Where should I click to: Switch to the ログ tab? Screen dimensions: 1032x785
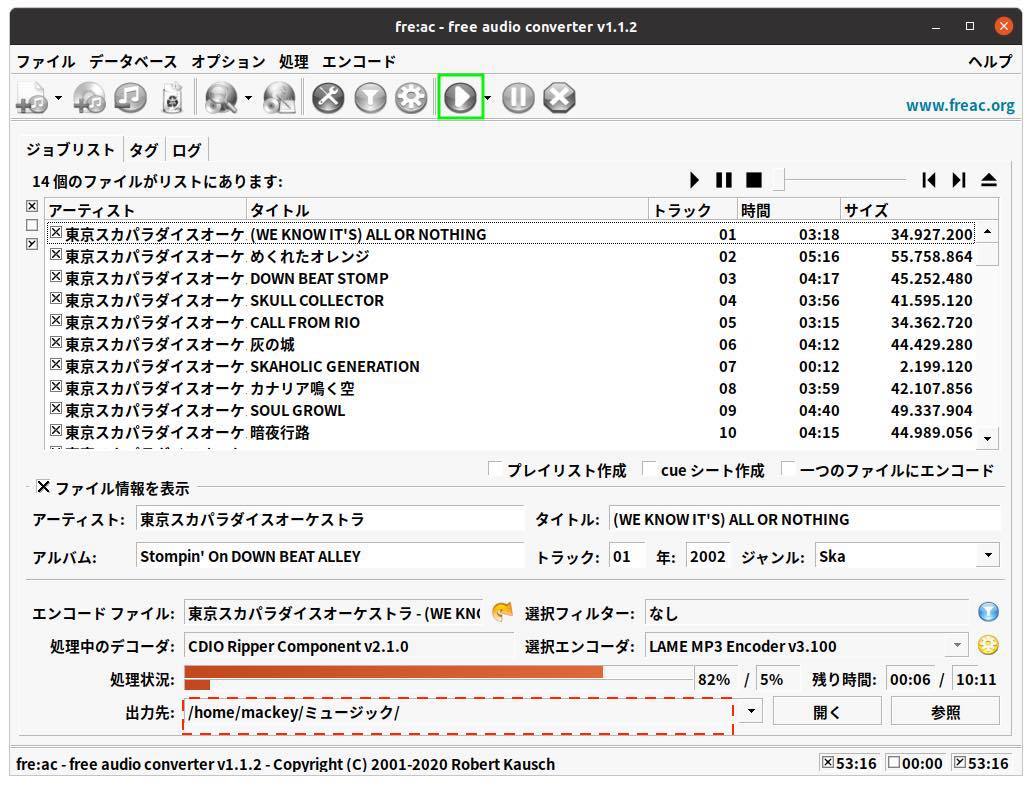(186, 149)
